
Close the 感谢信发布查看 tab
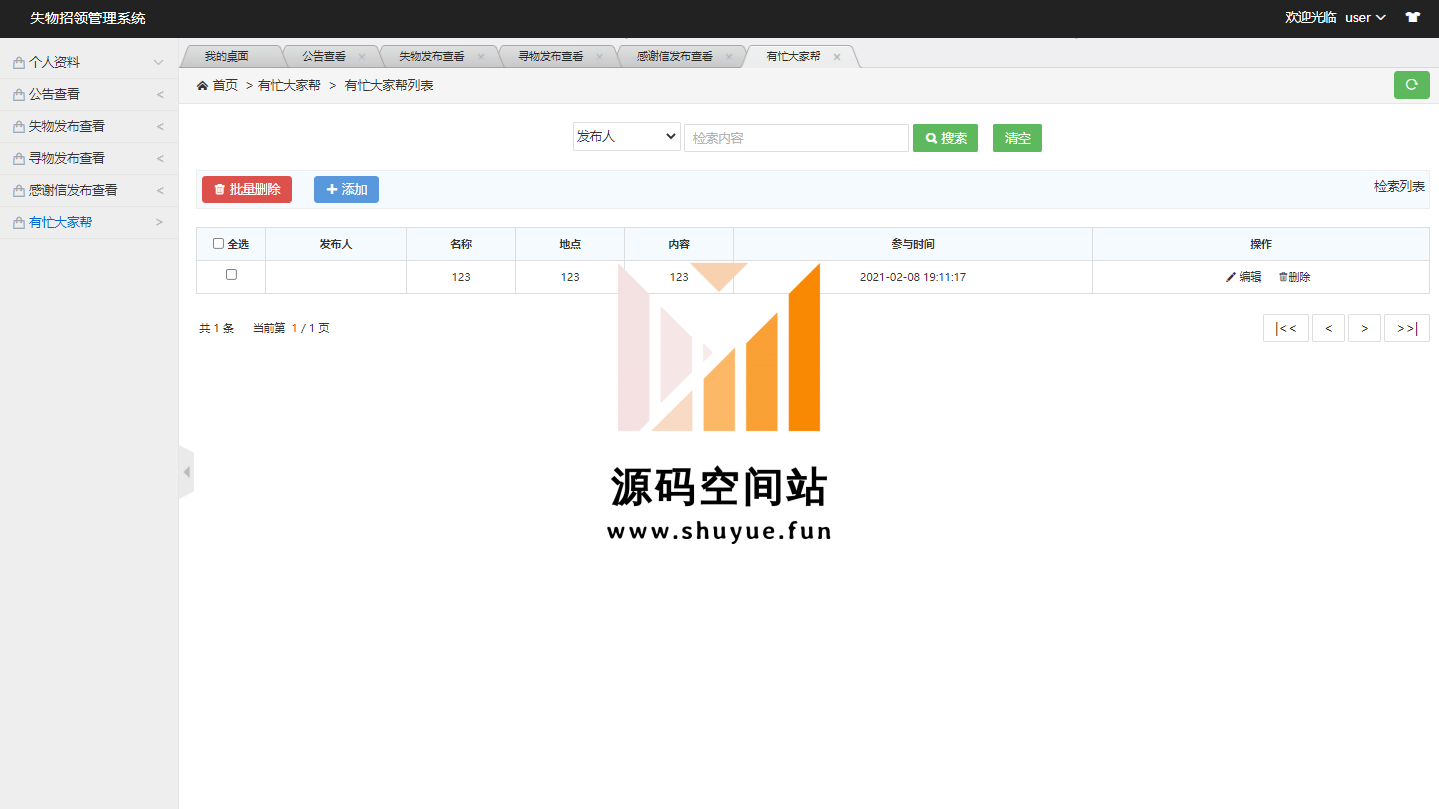tap(729, 57)
